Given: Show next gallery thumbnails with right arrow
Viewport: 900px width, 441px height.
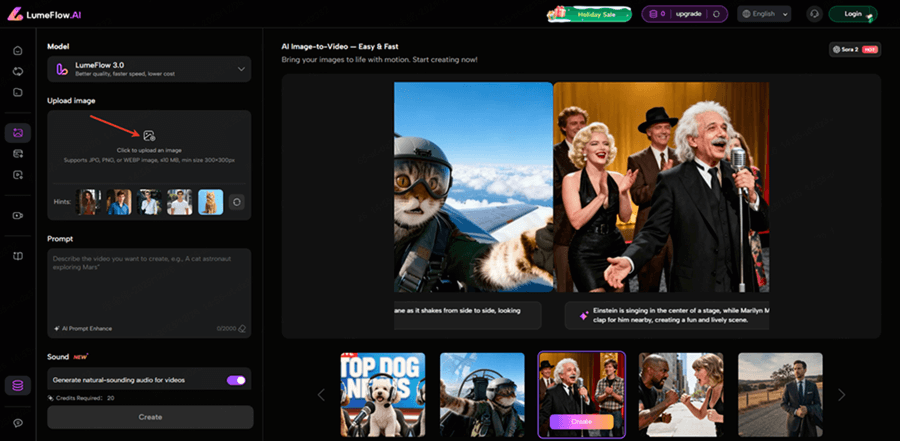Looking at the screenshot, I should pos(841,395).
